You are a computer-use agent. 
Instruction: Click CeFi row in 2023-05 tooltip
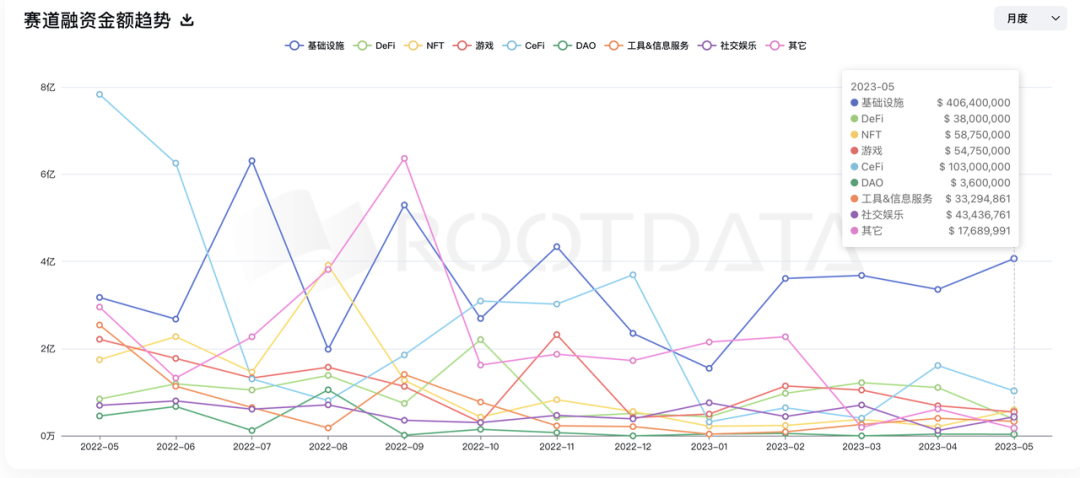tap(930, 166)
